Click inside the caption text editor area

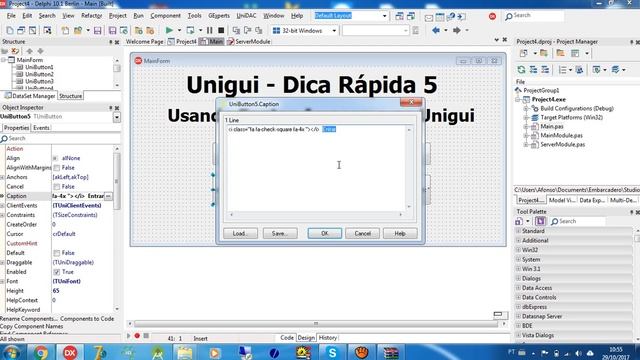coord(316,169)
